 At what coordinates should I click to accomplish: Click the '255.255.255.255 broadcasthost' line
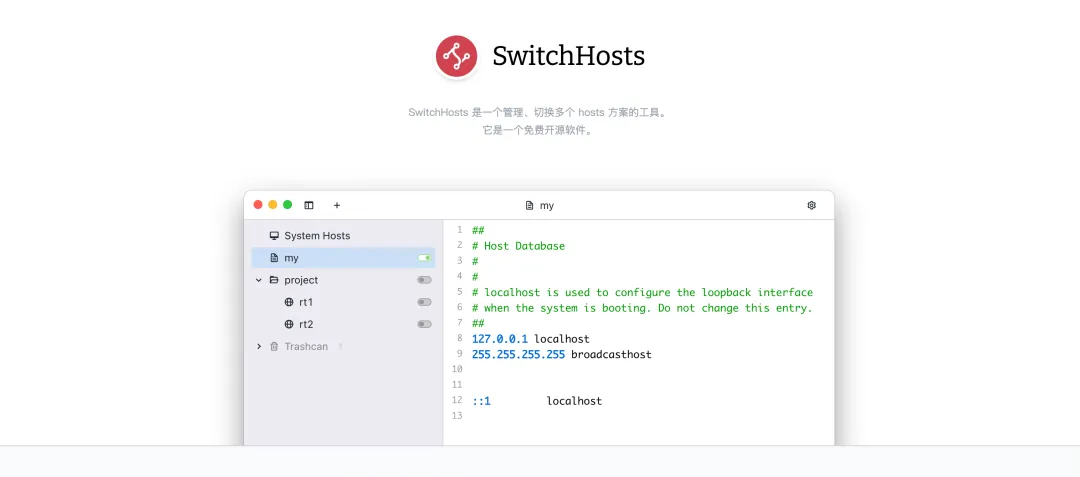(x=561, y=354)
